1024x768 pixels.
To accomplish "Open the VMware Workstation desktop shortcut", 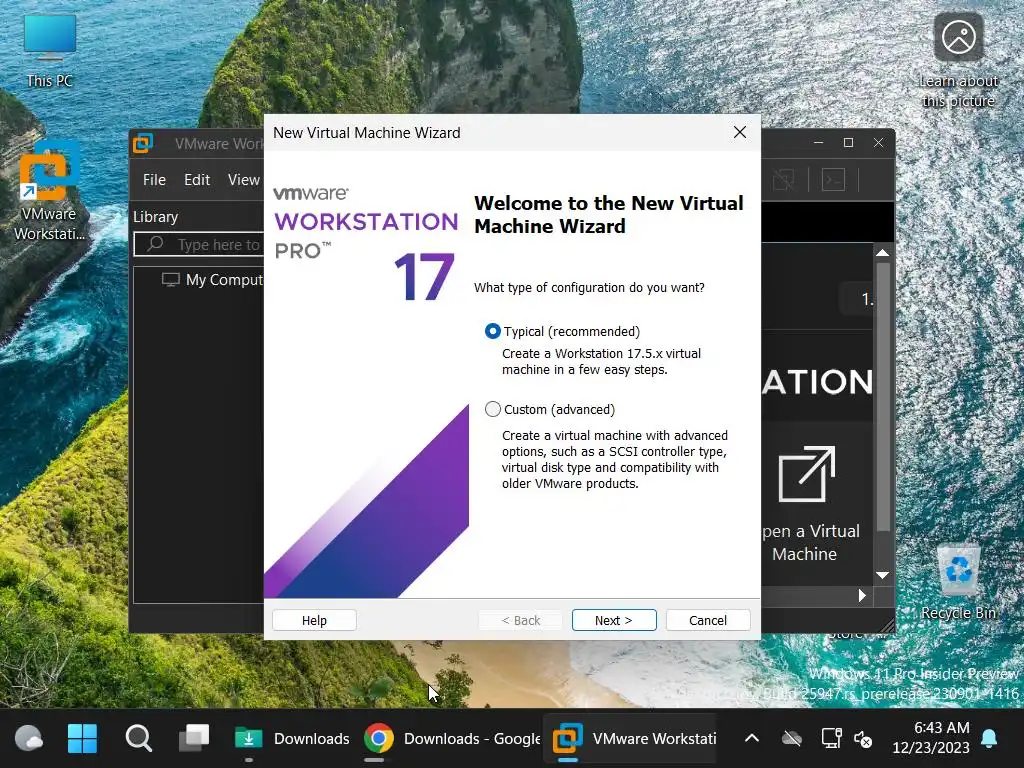I will point(50,191).
